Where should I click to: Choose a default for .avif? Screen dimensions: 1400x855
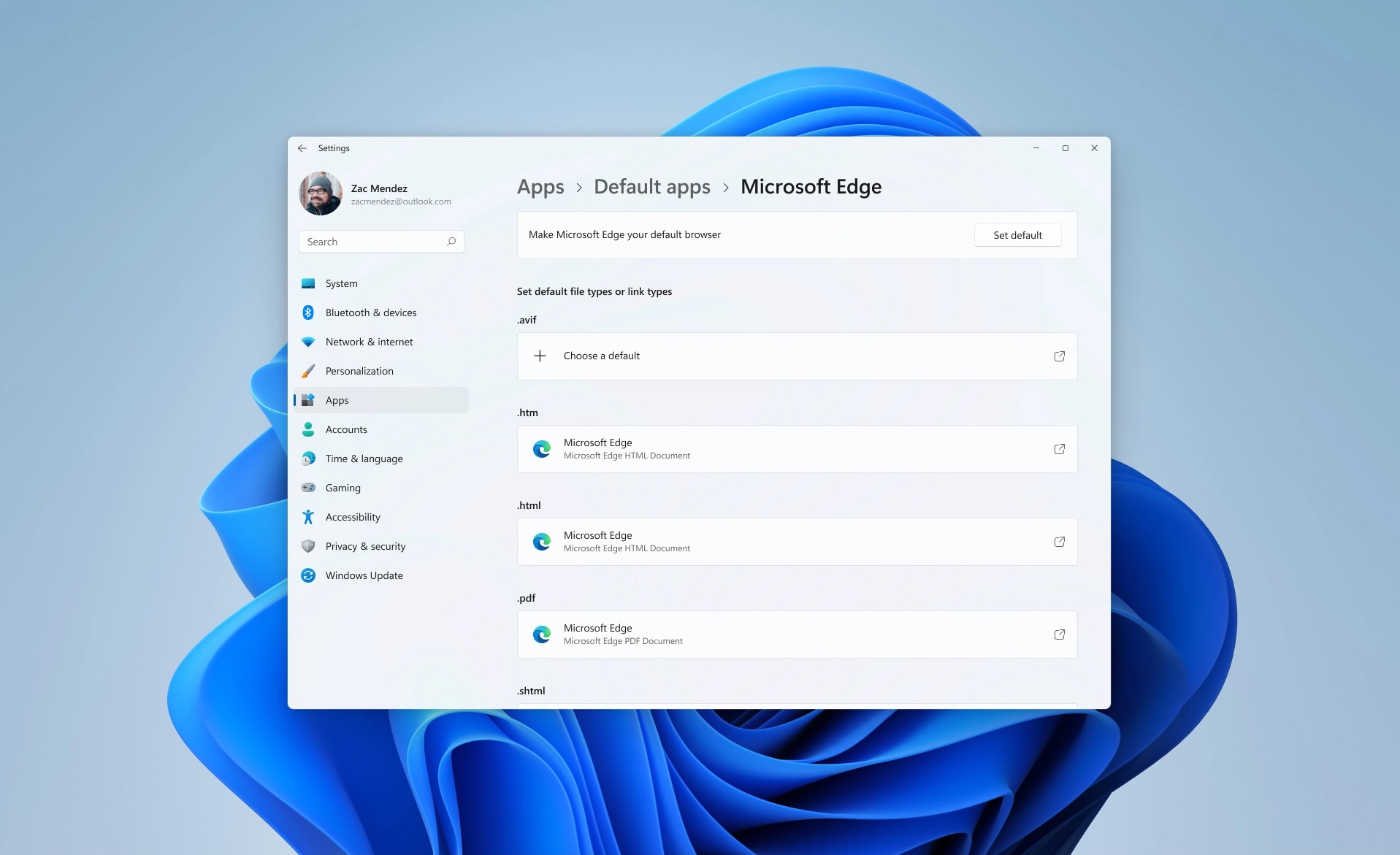[x=797, y=356]
